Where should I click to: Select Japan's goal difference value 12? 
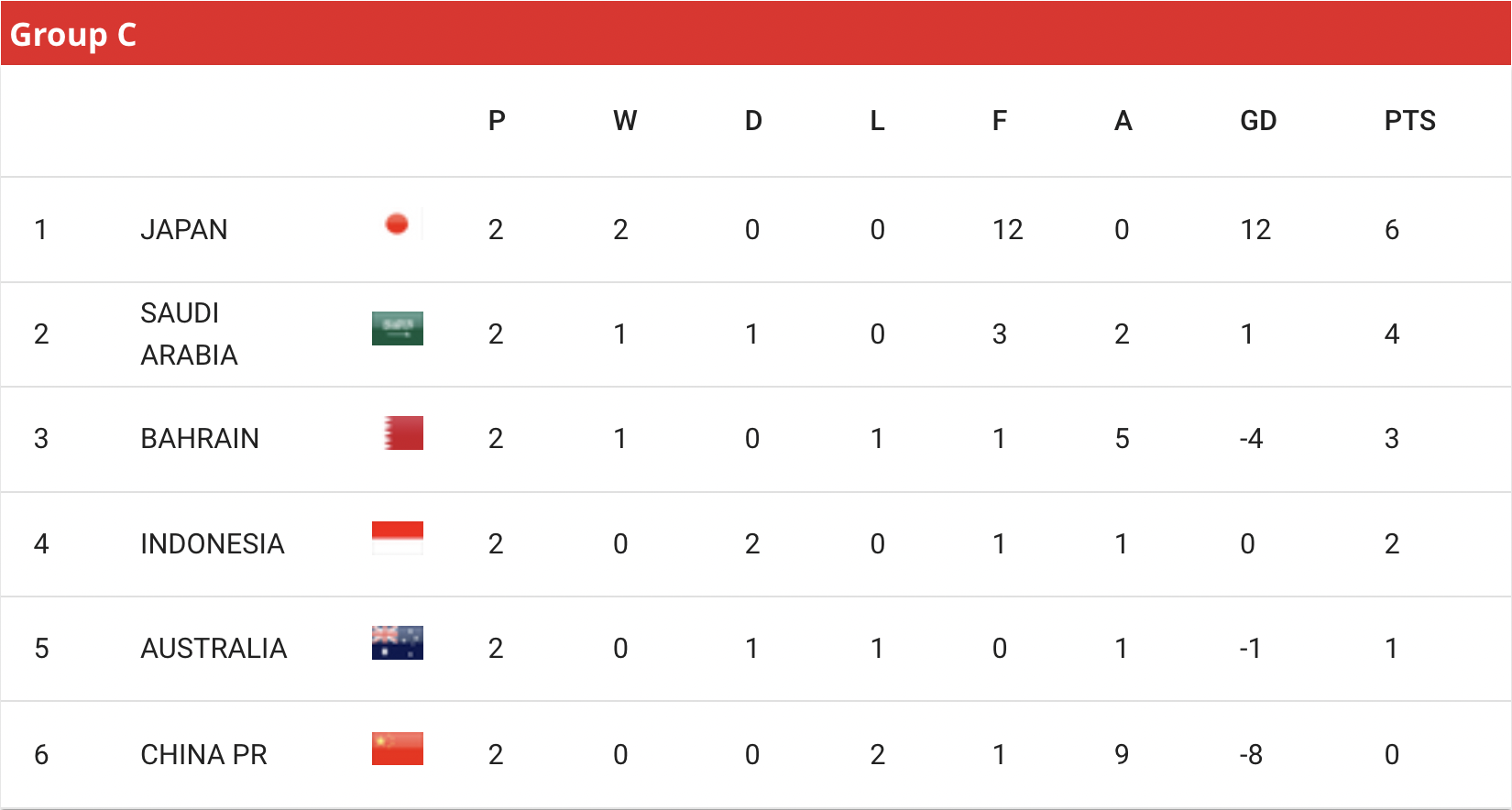tap(1255, 230)
